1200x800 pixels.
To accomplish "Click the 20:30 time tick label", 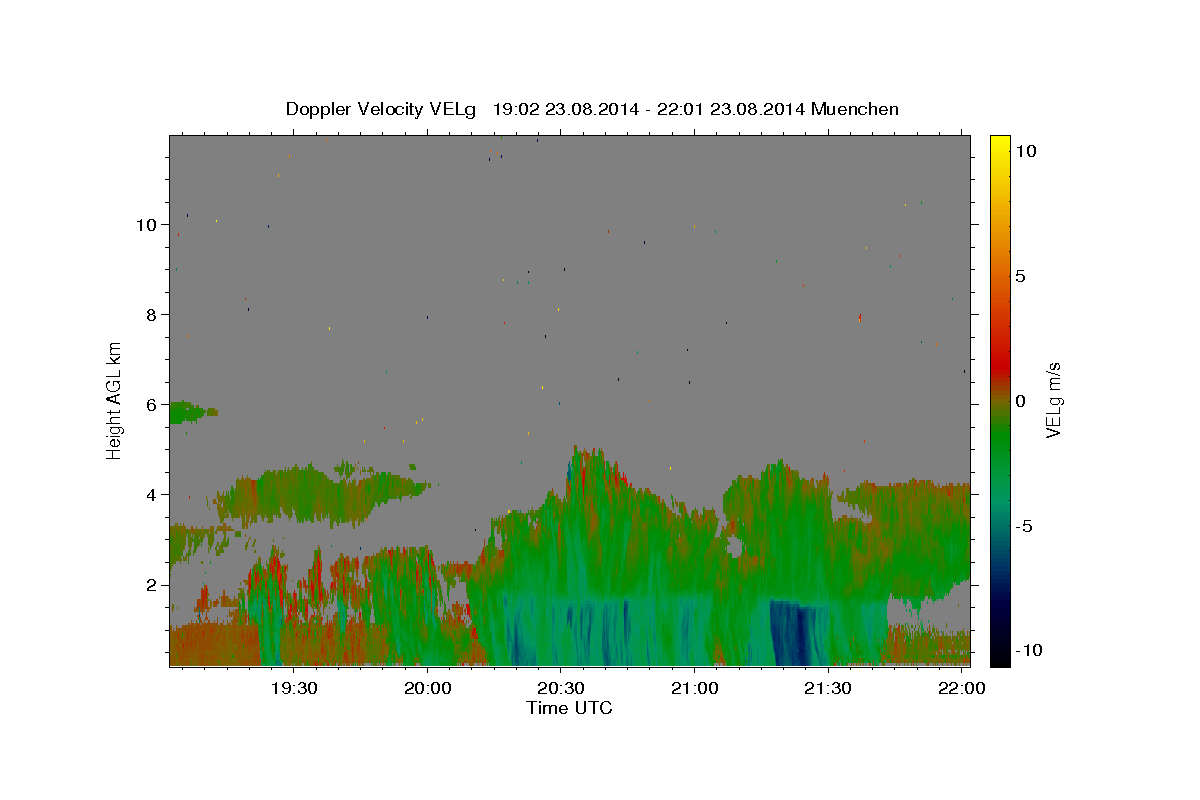I will point(561,689).
